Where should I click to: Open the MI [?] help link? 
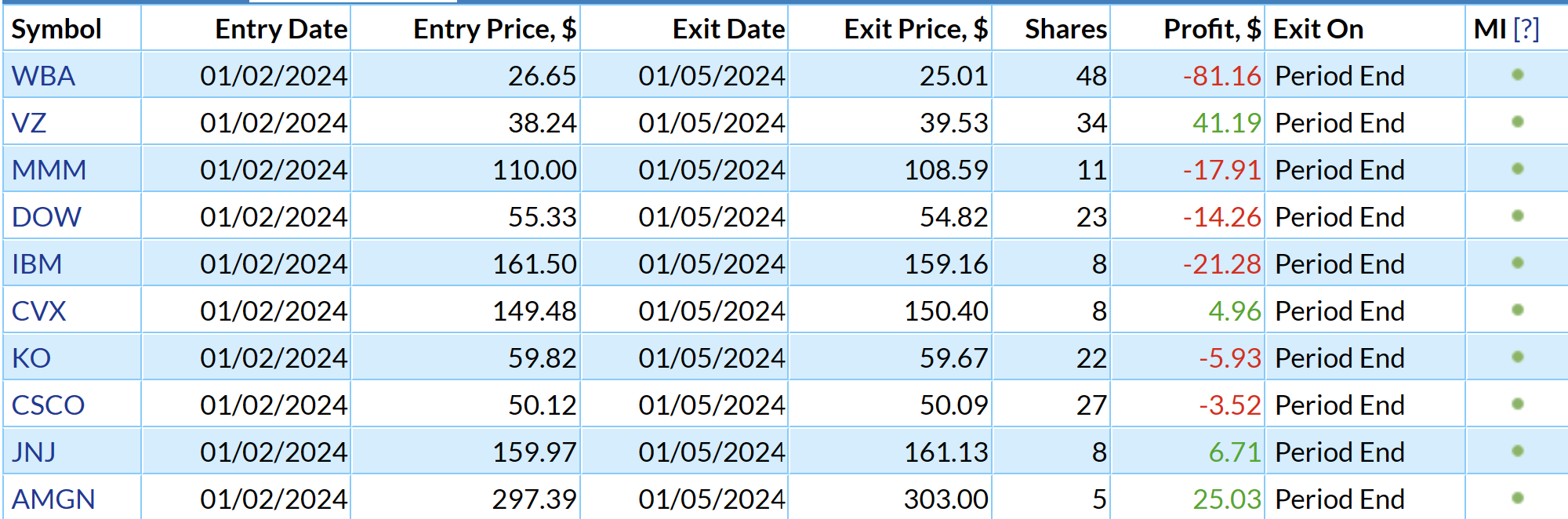tap(1526, 29)
